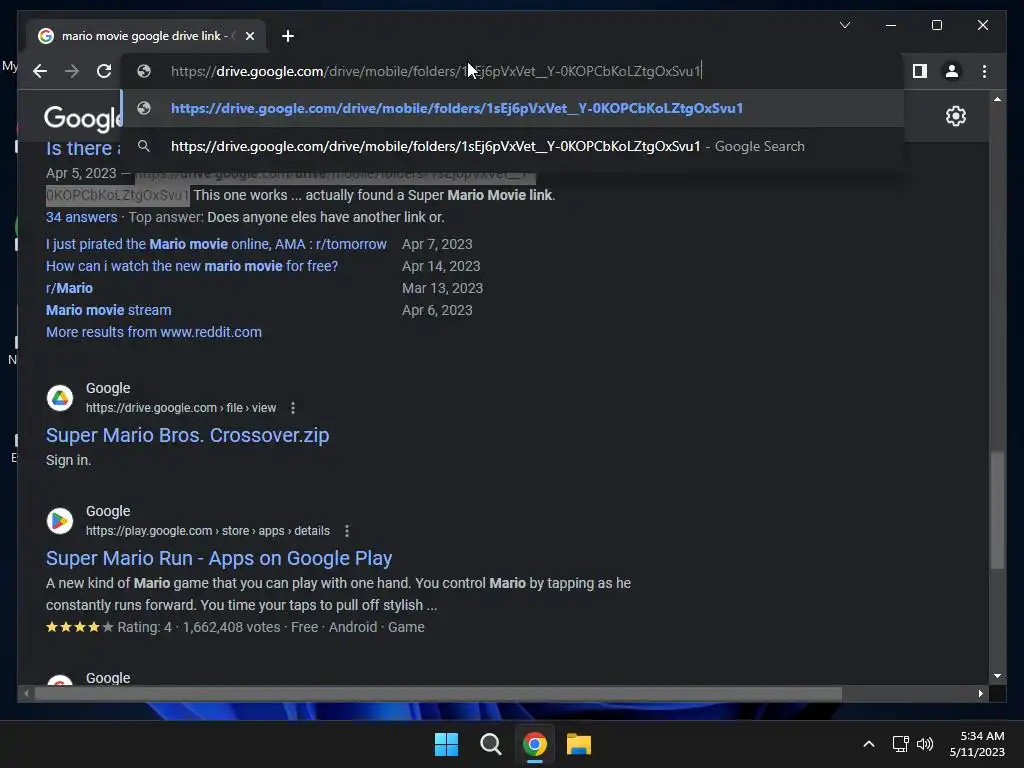Open the Mario movie stream link

point(108,310)
